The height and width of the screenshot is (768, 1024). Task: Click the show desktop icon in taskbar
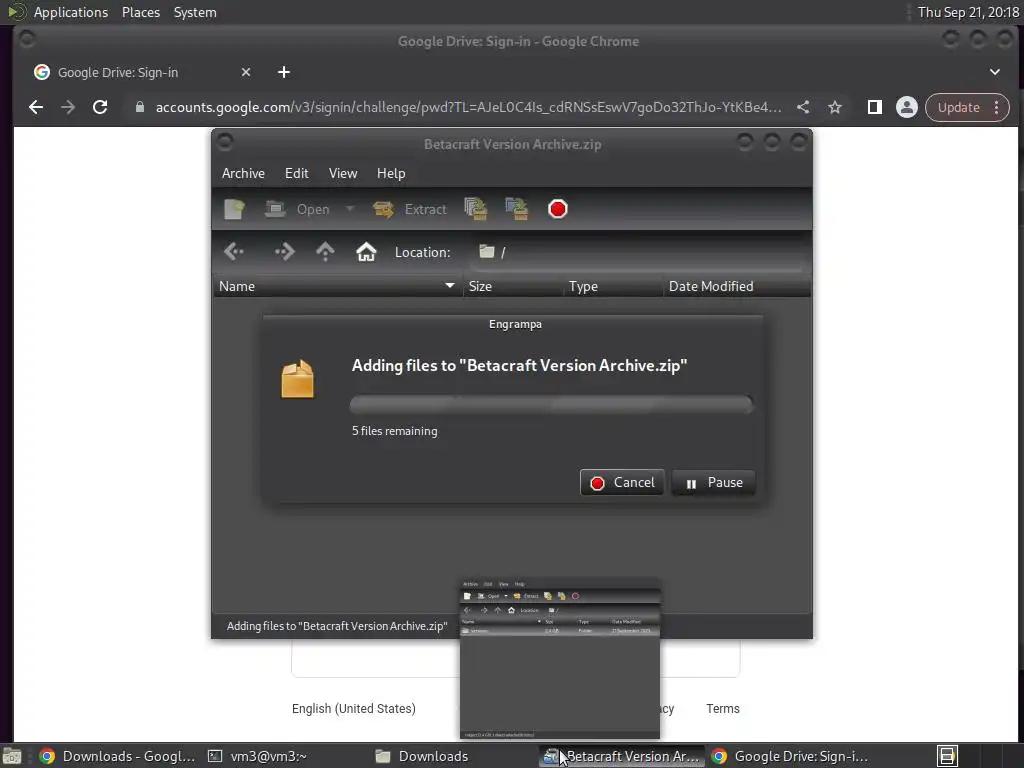12,756
